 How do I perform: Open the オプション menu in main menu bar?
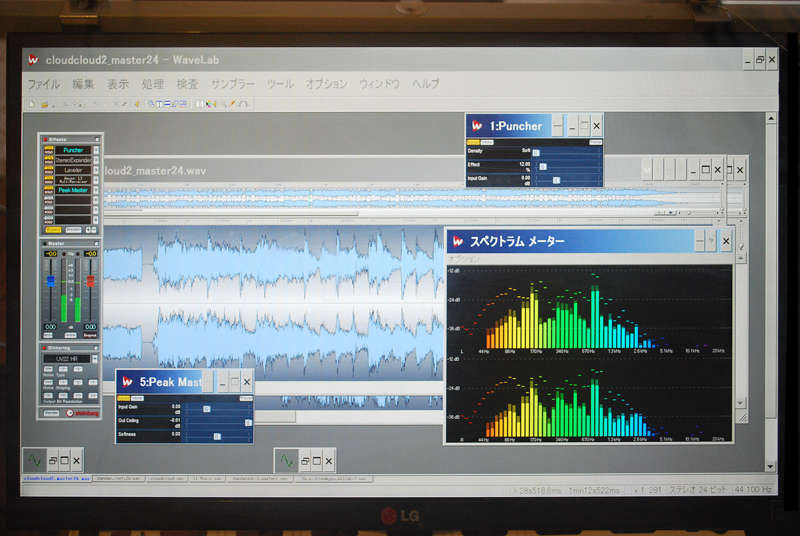tap(327, 84)
